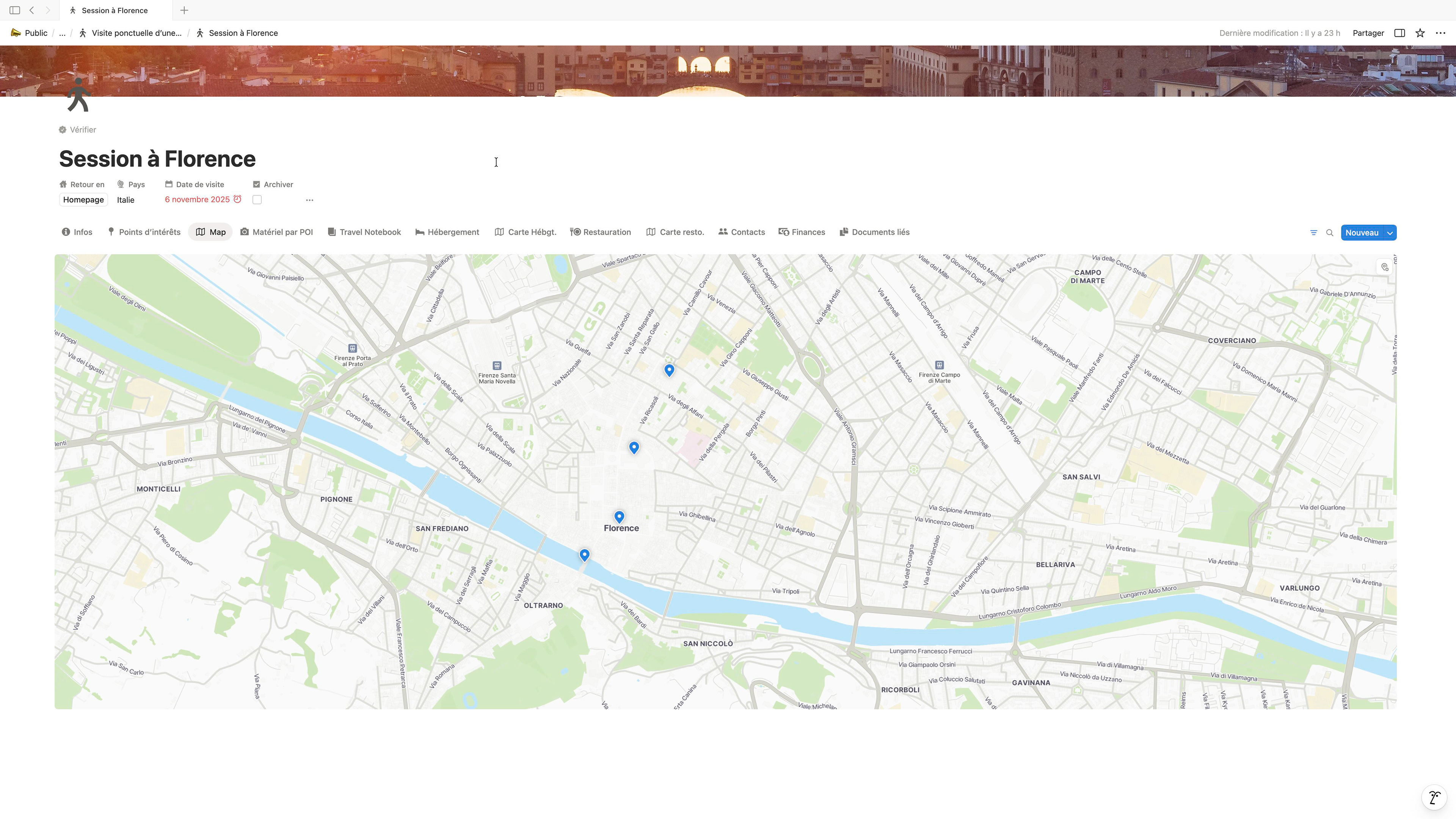1456x819 pixels.
Task: Check the Archiver checkbox
Action: coord(257,199)
